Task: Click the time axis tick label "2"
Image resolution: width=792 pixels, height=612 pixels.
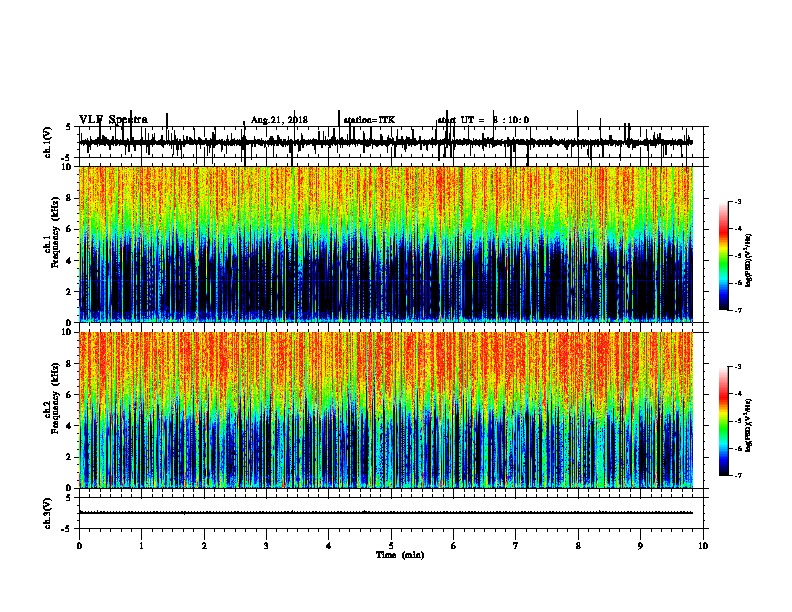Action: pos(204,546)
